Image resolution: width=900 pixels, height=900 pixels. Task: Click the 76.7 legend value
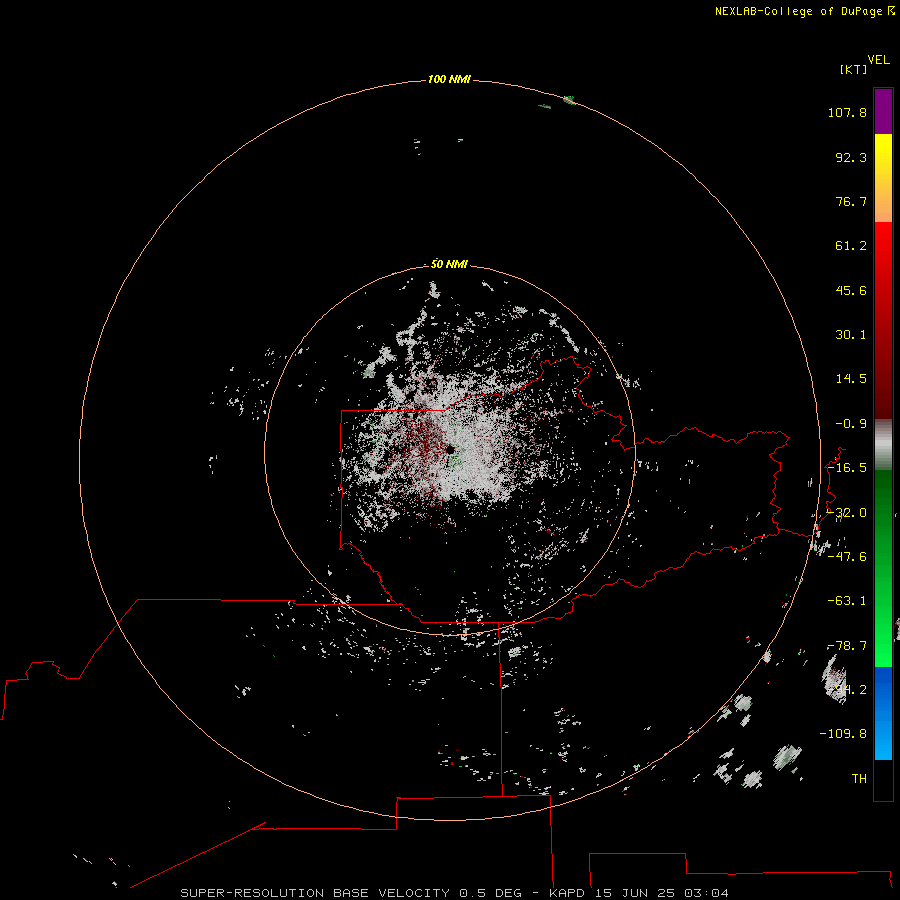tap(851, 201)
